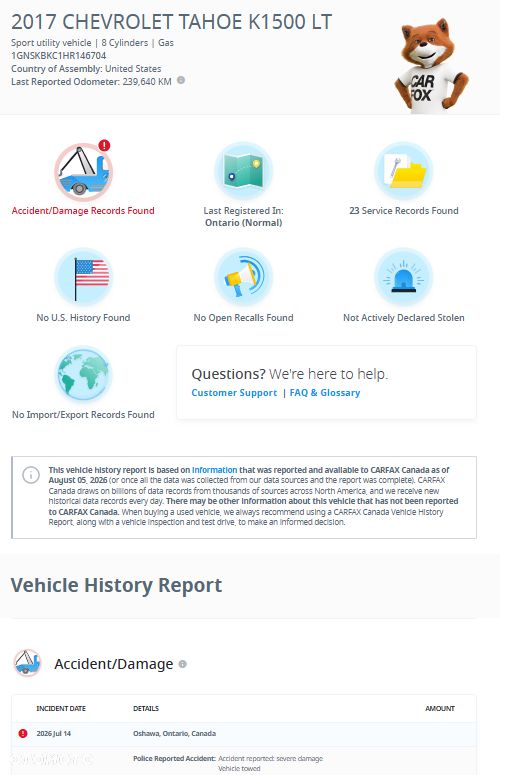Click Last Registered In: Ontario (Normal) label

pyautogui.click(x=244, y=216)
